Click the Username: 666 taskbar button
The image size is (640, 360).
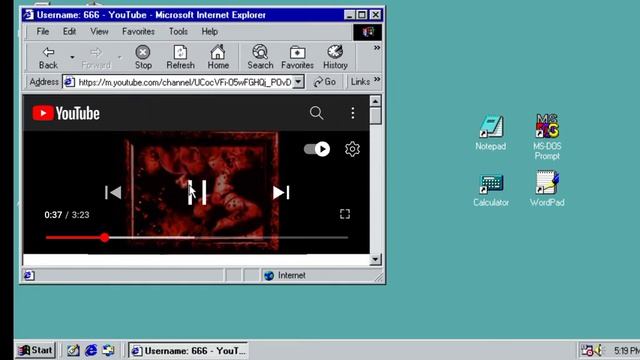coord(188,351)
